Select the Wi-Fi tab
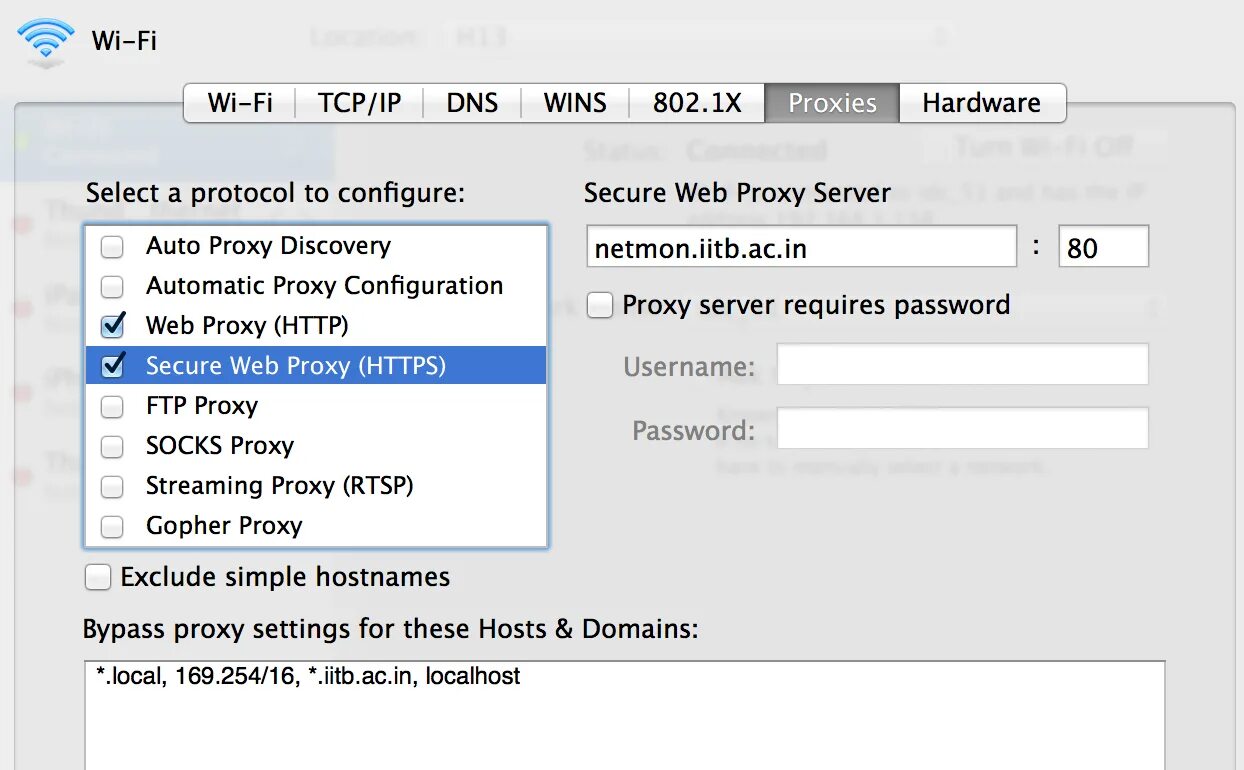Screen dimensions: 1244x770 240,103
